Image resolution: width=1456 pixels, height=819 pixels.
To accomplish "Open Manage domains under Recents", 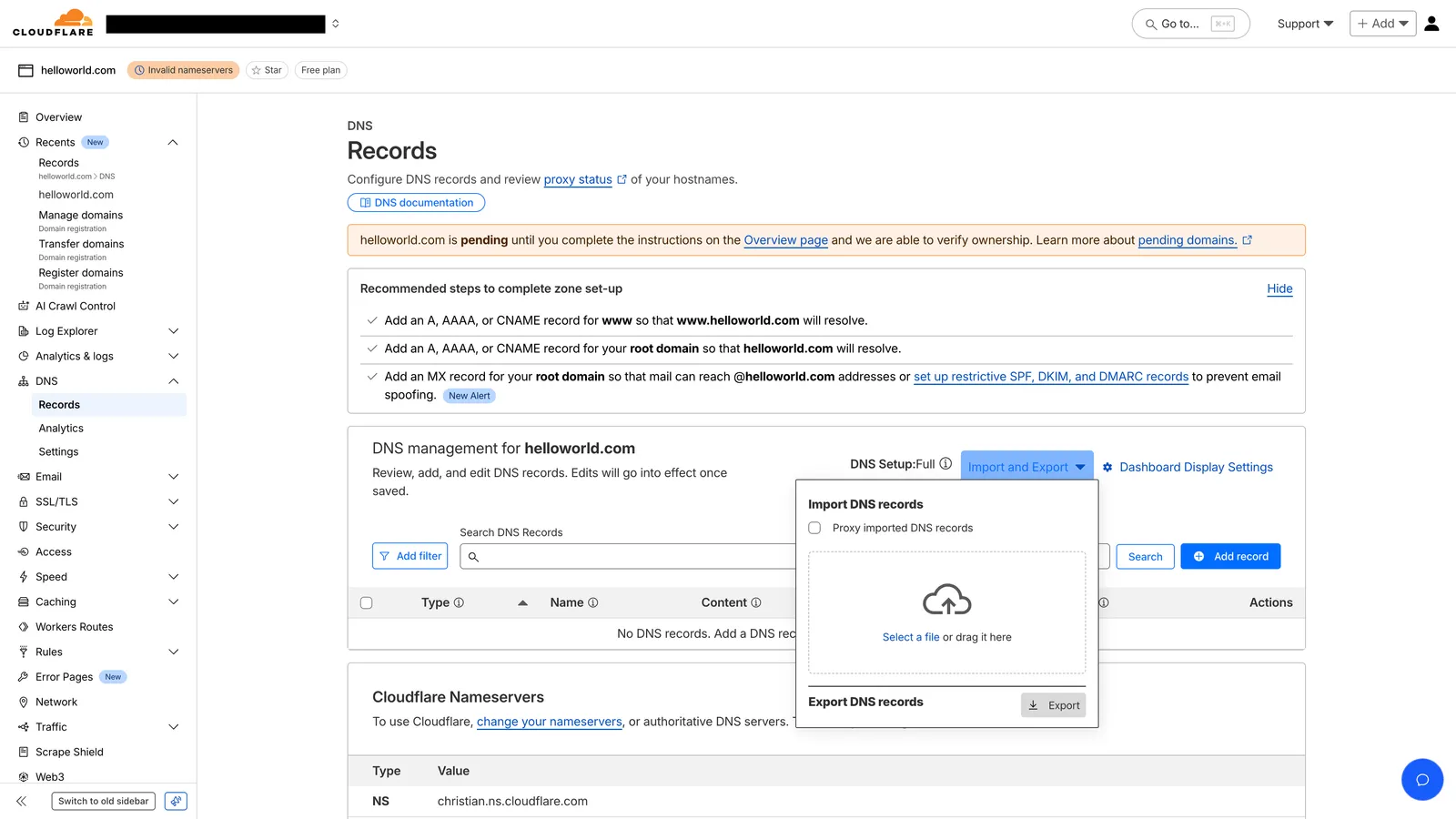I will pos(80,216).
